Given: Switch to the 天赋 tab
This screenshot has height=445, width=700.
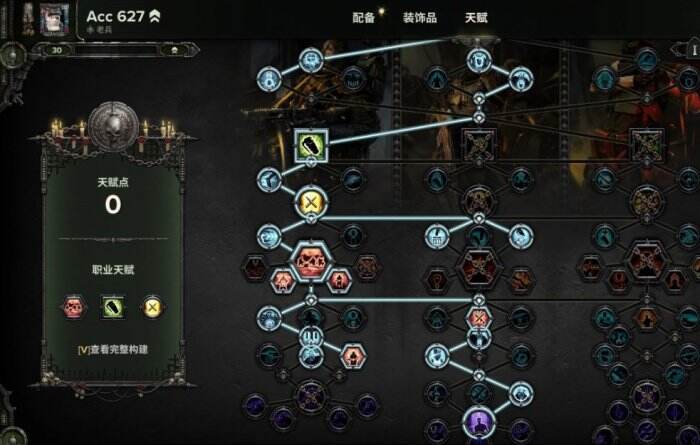Looking at the screenshot, I should click(476, 18).
